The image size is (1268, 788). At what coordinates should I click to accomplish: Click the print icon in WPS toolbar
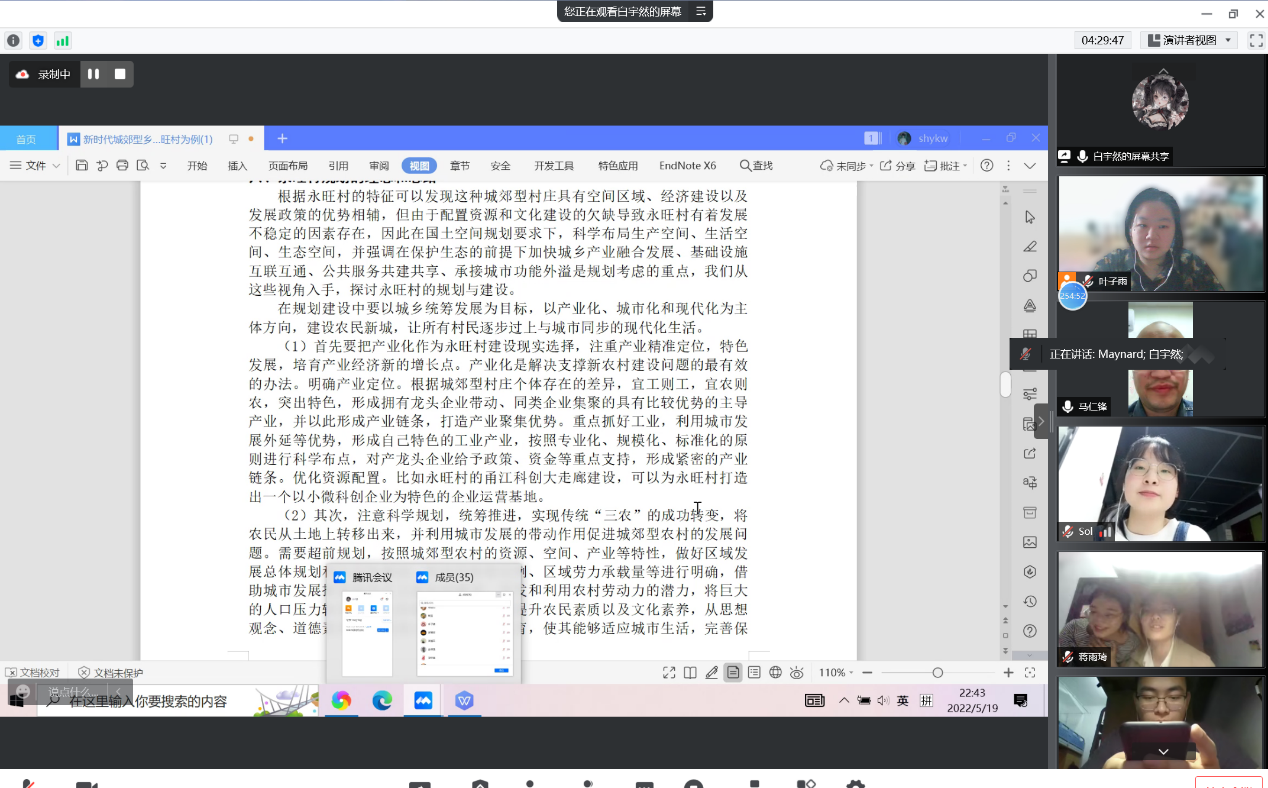pyautogui.click(x=122, y=166)
